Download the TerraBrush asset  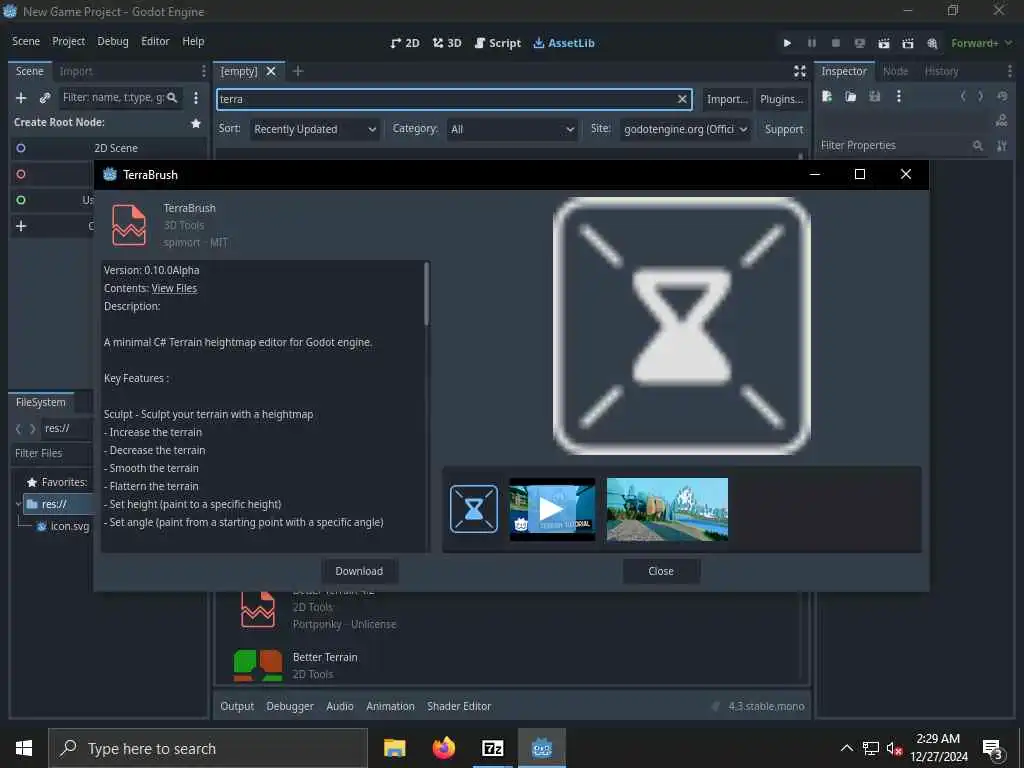click(359, 571)
